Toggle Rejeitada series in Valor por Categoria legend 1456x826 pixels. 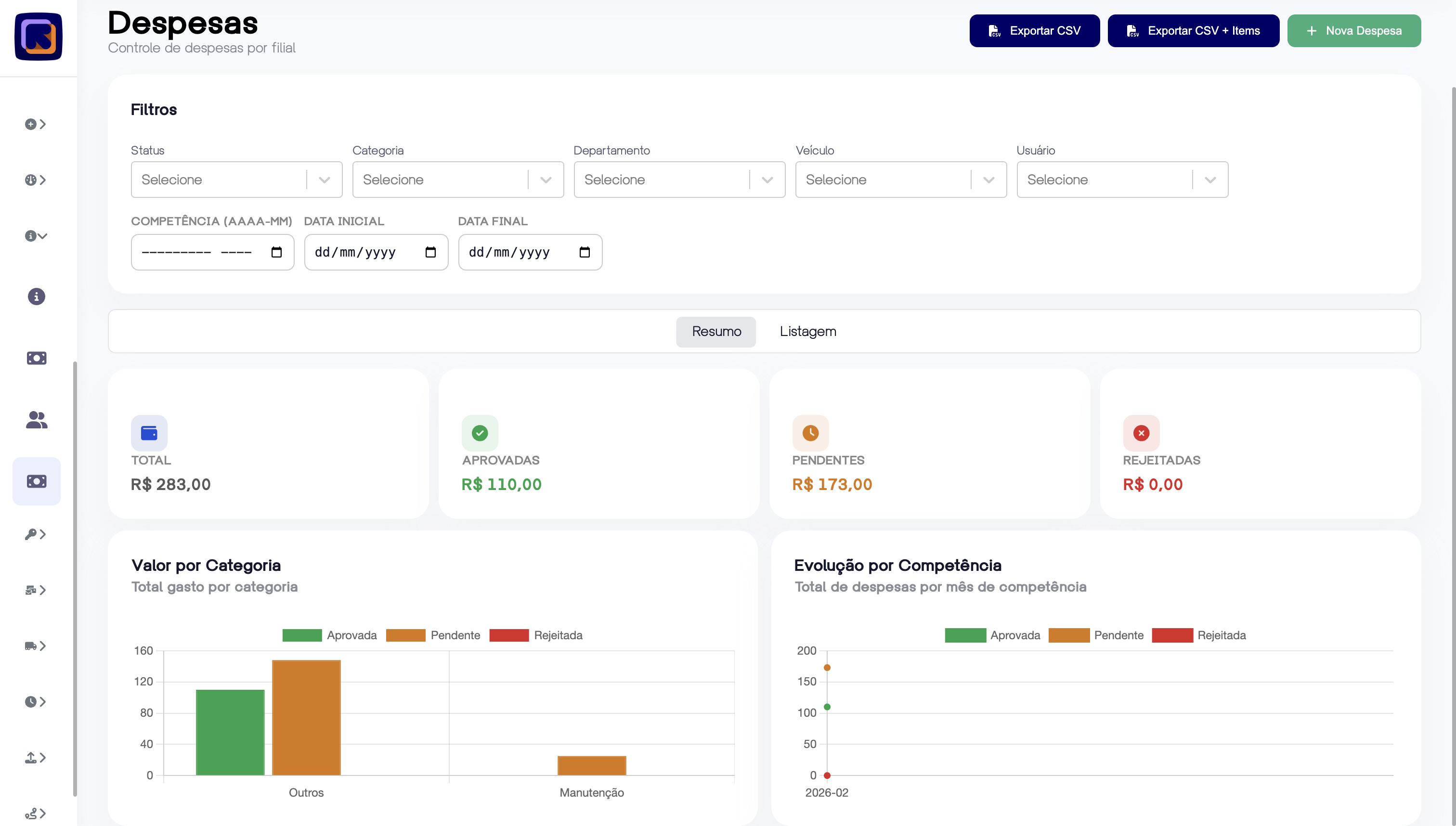pyautogui.click(x=535, y=635)
